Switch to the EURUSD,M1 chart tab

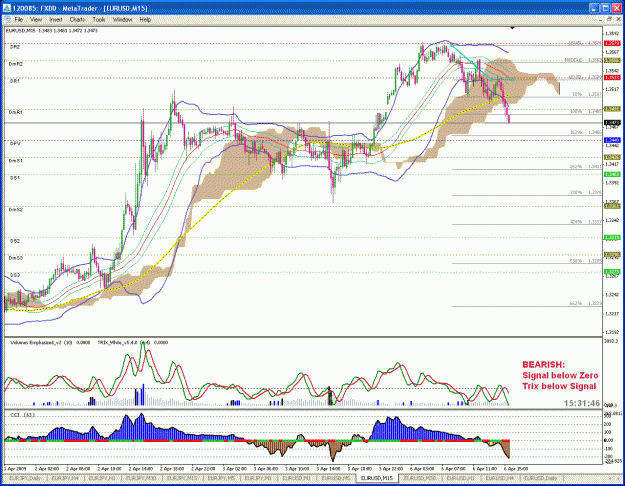point(297,478)
